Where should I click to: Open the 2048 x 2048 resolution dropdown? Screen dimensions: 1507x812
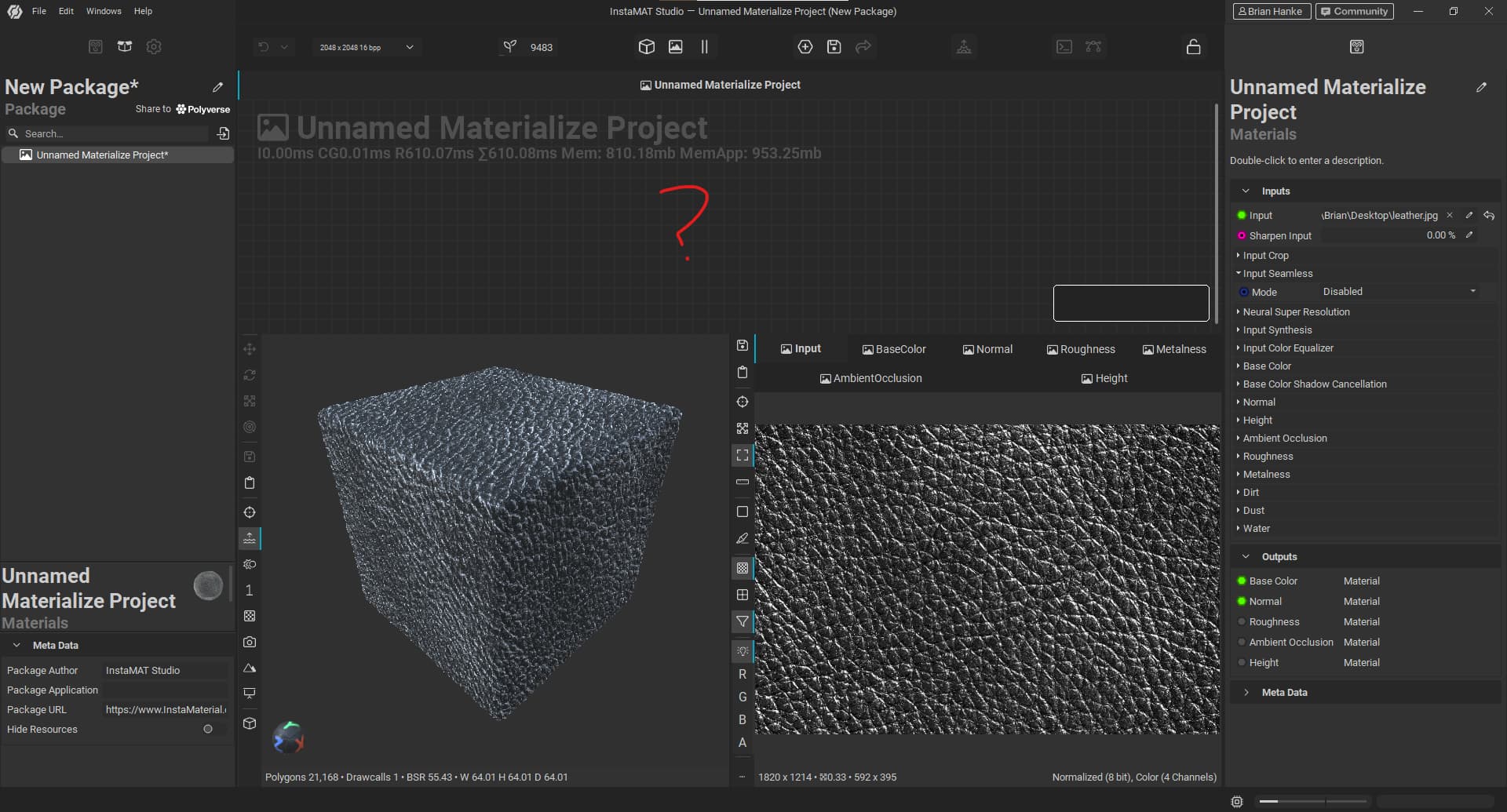click(366, 47)
